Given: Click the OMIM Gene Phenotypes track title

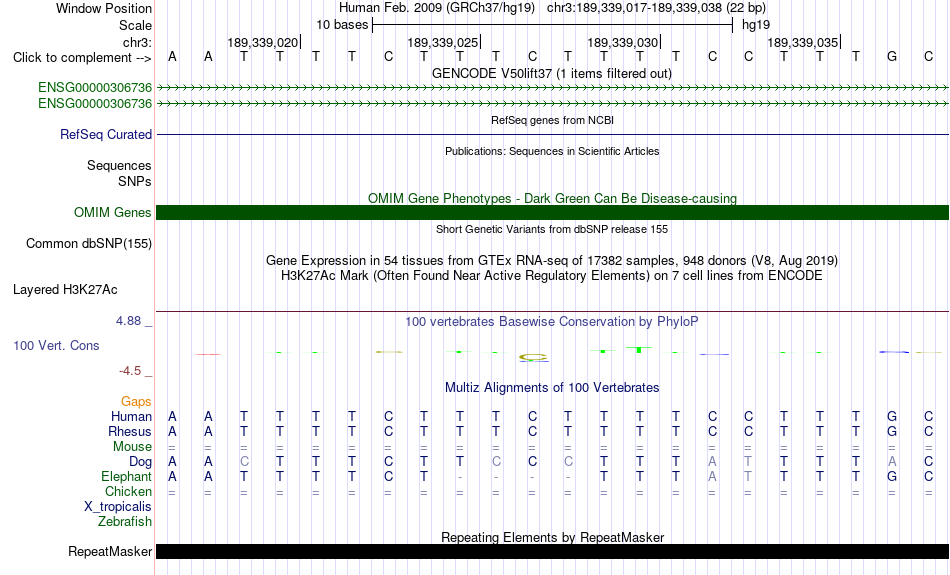Looking at the screenshot, I should click(552, 198).
